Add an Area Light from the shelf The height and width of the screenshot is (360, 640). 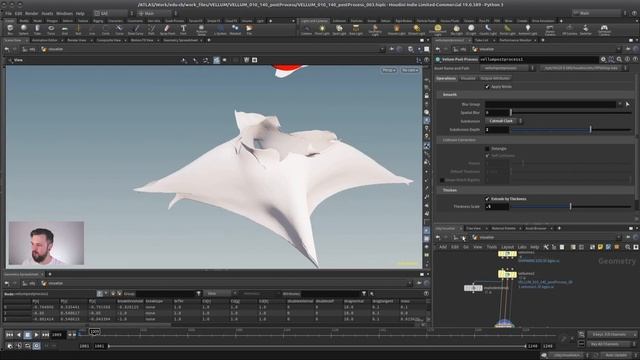click(356, 29)
